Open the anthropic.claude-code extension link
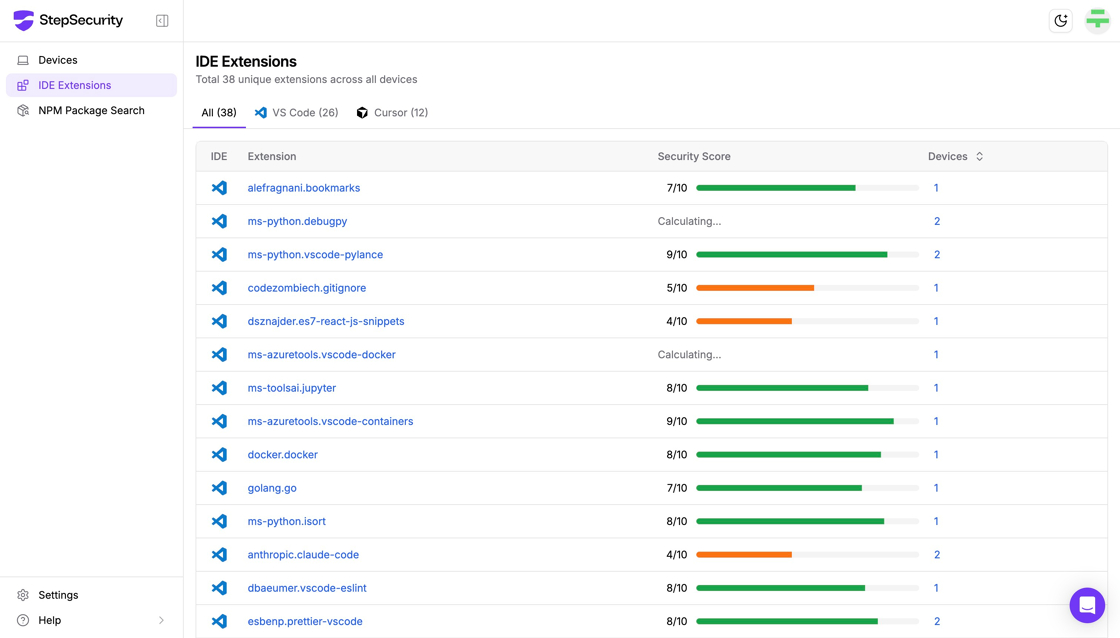 tap(303, 555)
